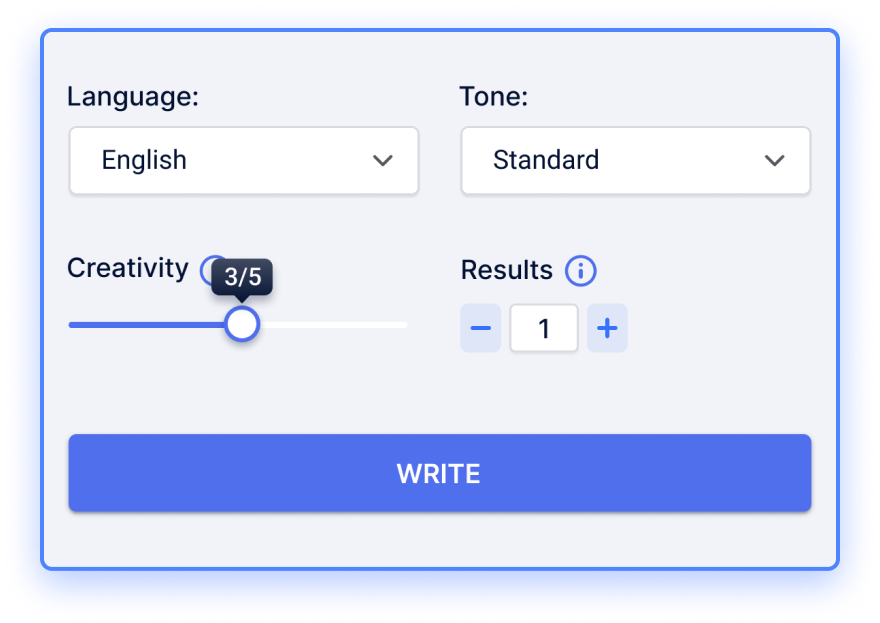Focus the Results number field showing 1
The width and height of the screenshot is (880, 623).
coord(544,328)
